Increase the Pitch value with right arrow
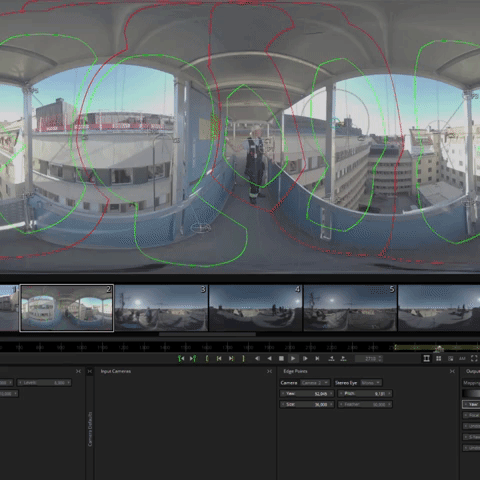Screen dimensions: 480x480 pyautogui.click(x=389, y=394)
